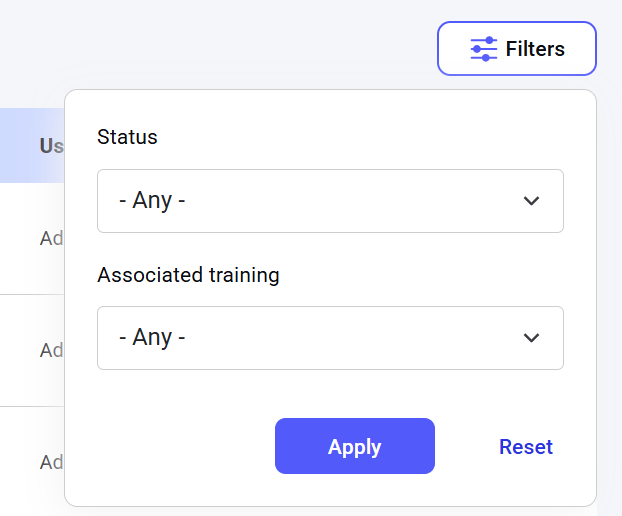Click the Associated training field label
The width and height of the screenshot is (622, 516).
click(x=188, y=275)
